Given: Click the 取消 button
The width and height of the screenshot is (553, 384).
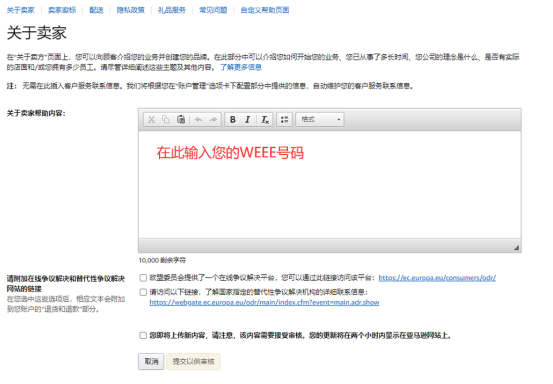Looking at the screenshot, I should click(x=151, y=361).
